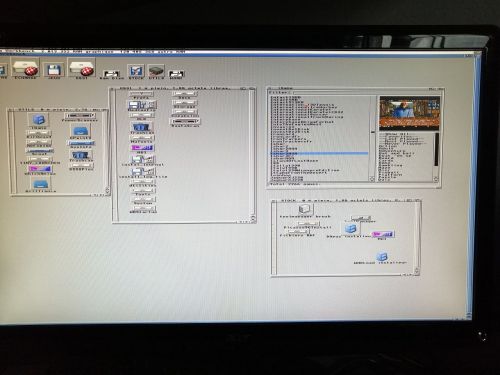Open the grey cube icon in bottom window
Viewport: 500px width, 375px height.
point(305,209)
